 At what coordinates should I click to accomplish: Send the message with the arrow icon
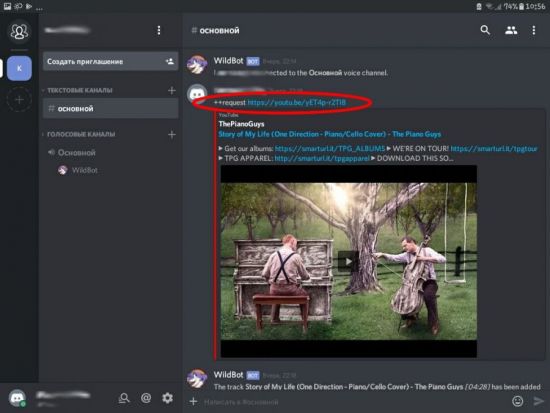538,401
